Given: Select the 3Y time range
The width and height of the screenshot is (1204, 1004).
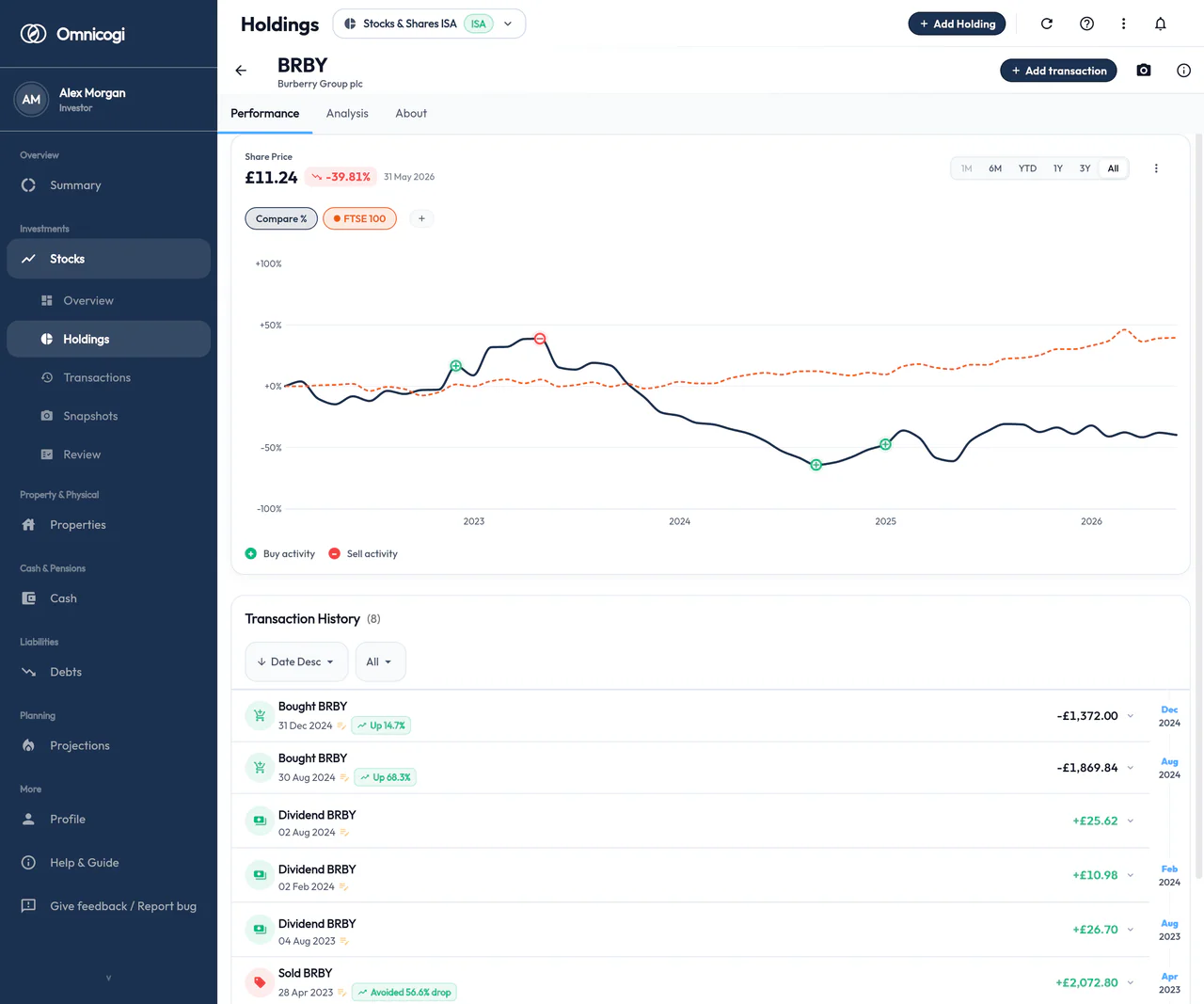Looking at the screenshot, I should [1085, 168].
